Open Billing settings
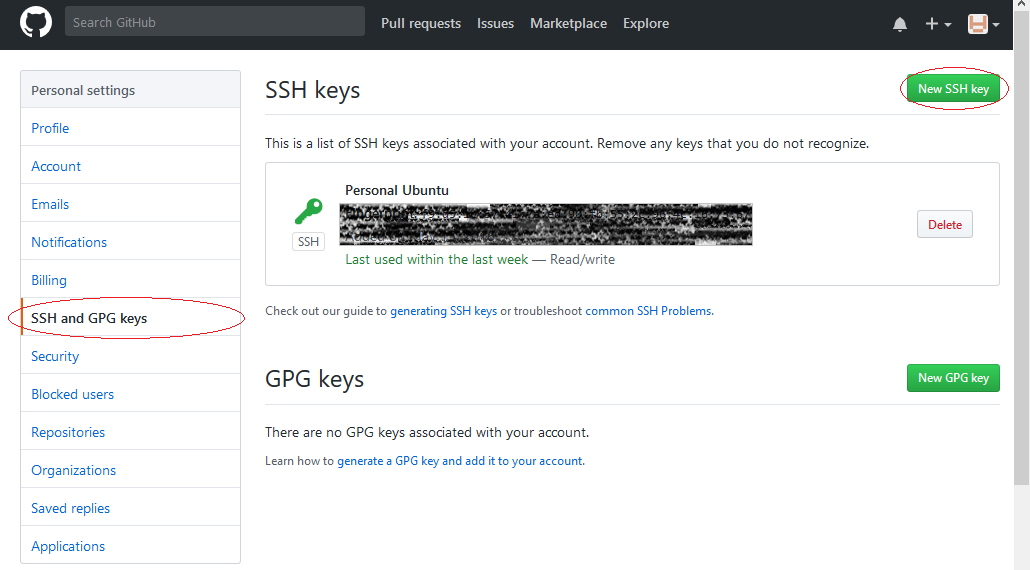This screenshot has height=570, width=1030. click(x=131, y=280)
